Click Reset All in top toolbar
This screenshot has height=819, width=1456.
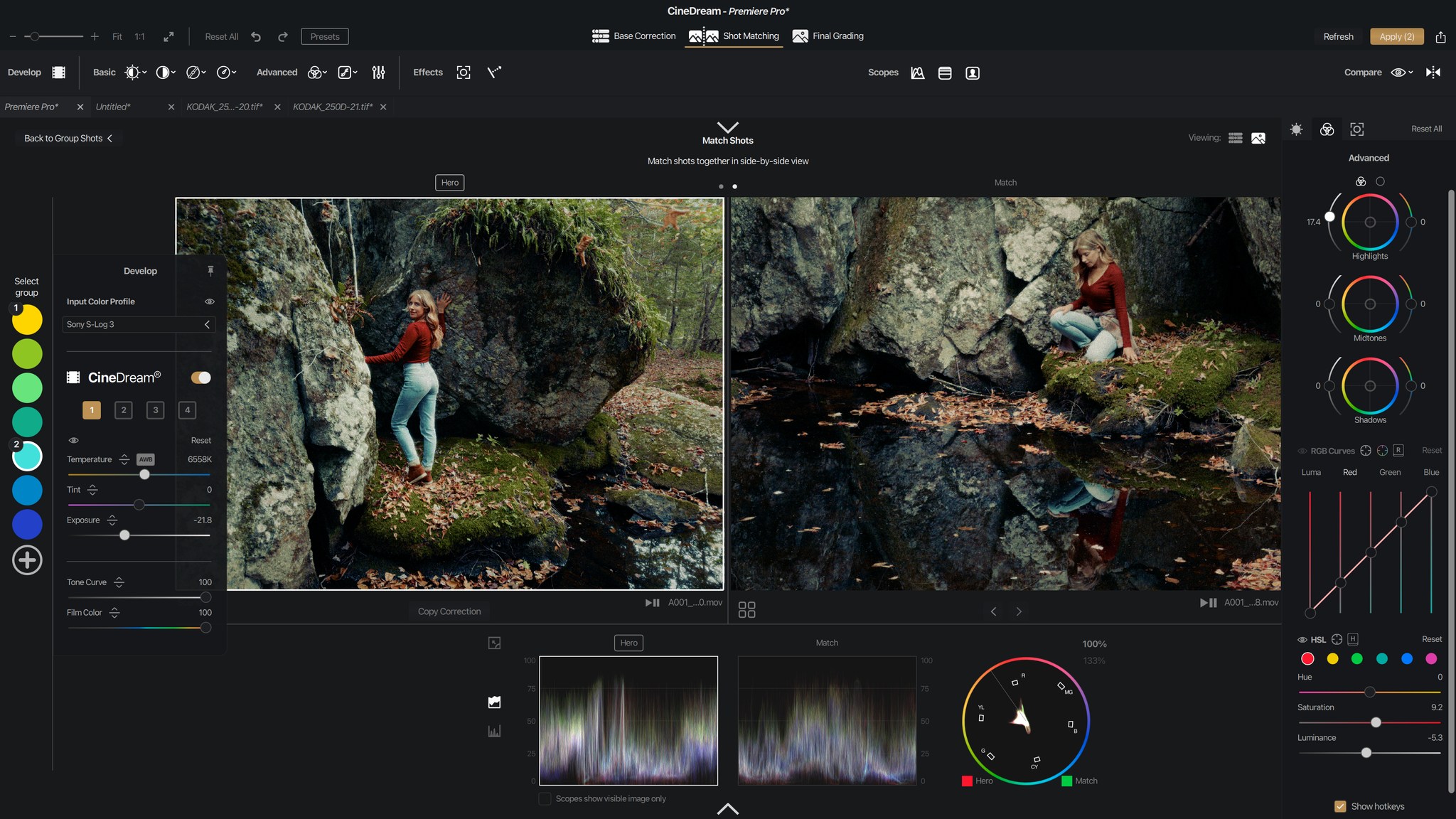tap(222, 37)
